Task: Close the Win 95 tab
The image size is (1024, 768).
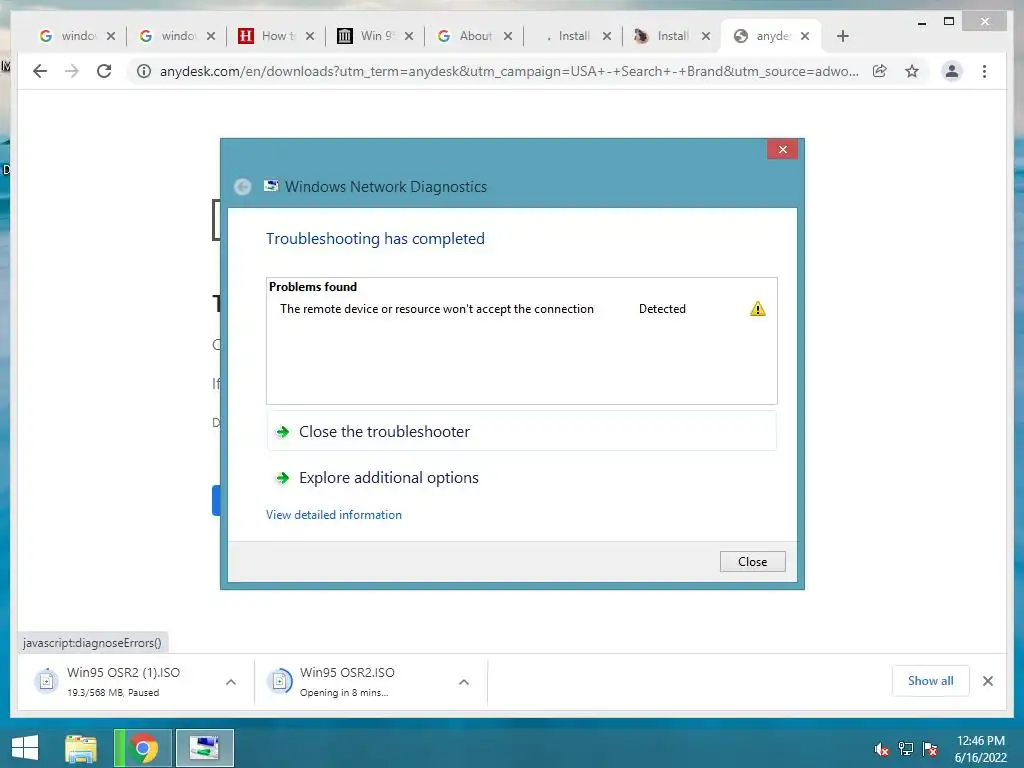Action: tap(409, 36)
